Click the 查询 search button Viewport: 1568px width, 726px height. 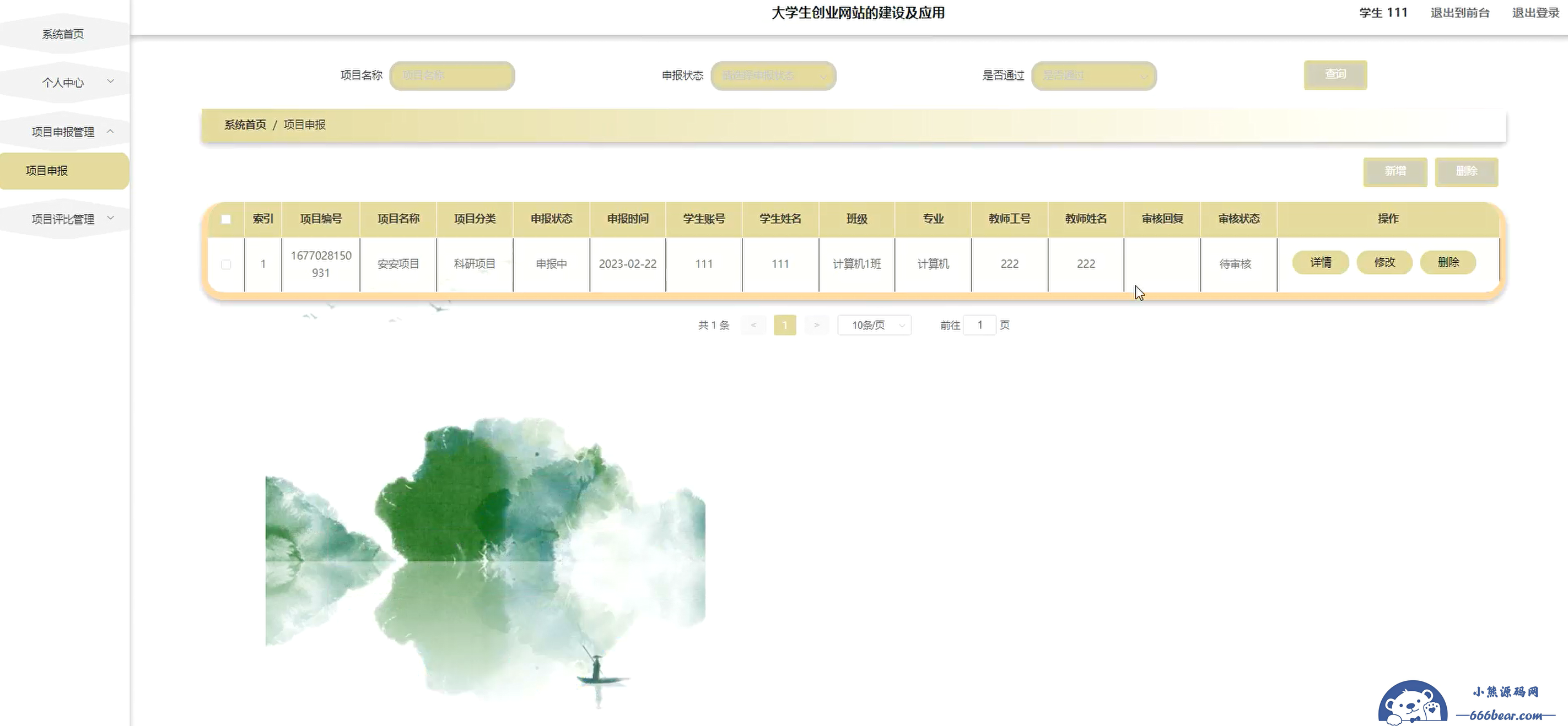1335,75
